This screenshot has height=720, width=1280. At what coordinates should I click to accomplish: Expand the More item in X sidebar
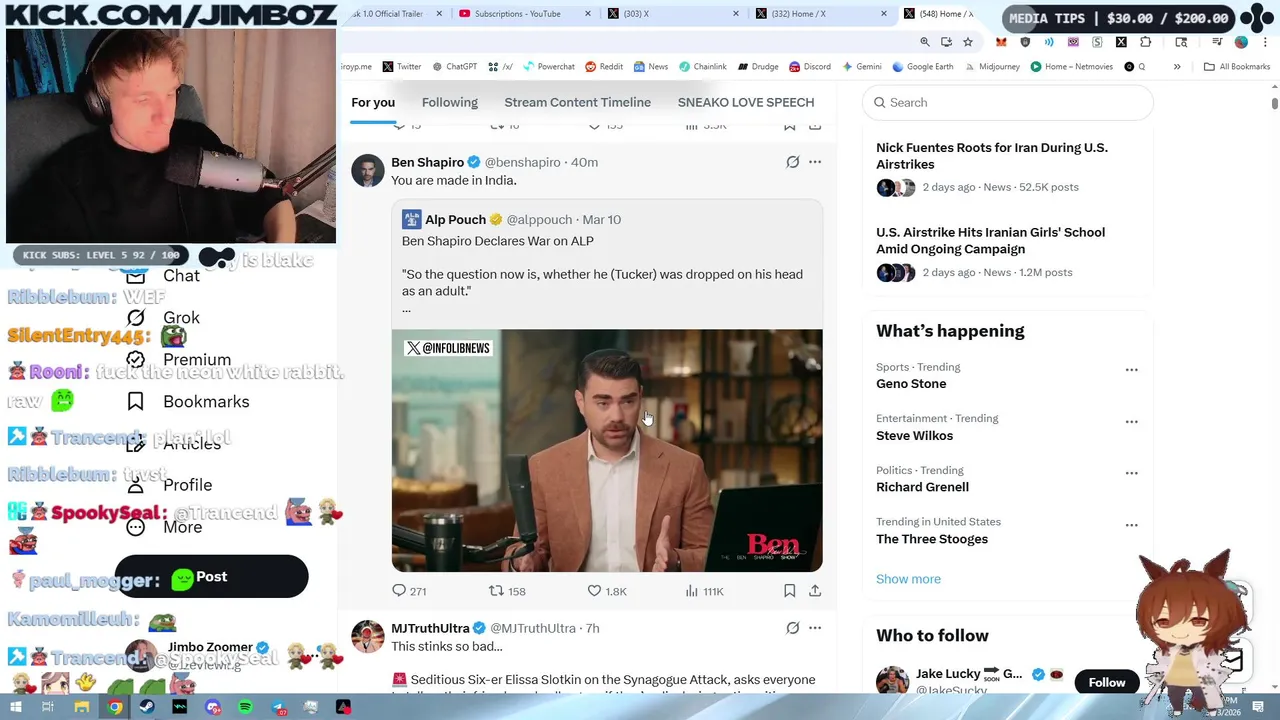164,527
